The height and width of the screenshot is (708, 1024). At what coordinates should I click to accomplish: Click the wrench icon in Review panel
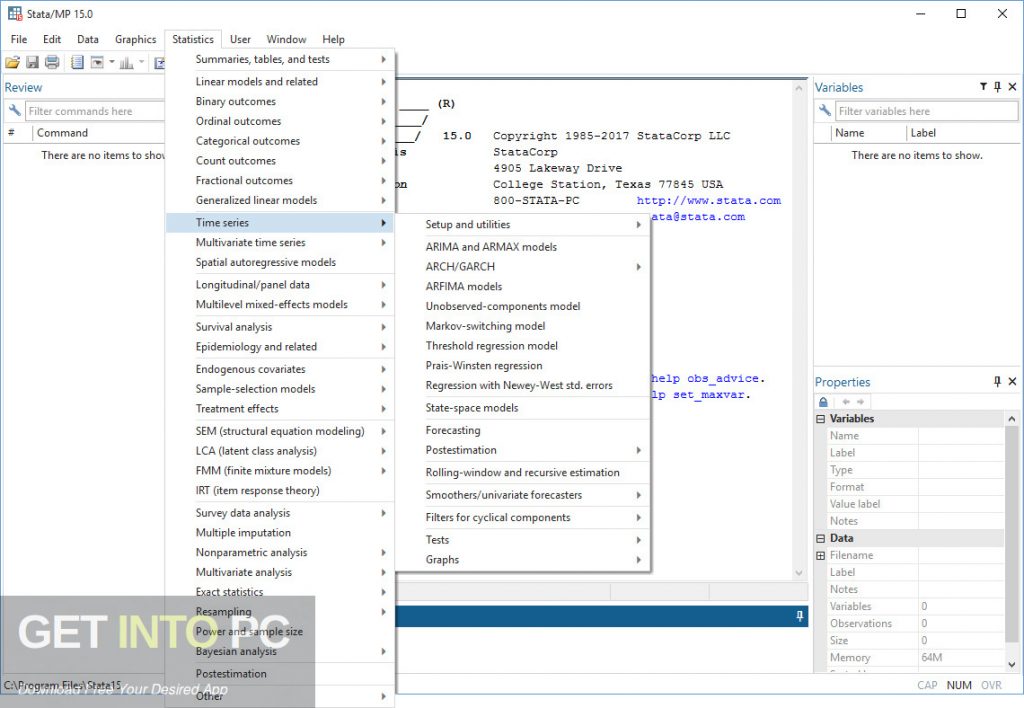[x=14, y=110]
